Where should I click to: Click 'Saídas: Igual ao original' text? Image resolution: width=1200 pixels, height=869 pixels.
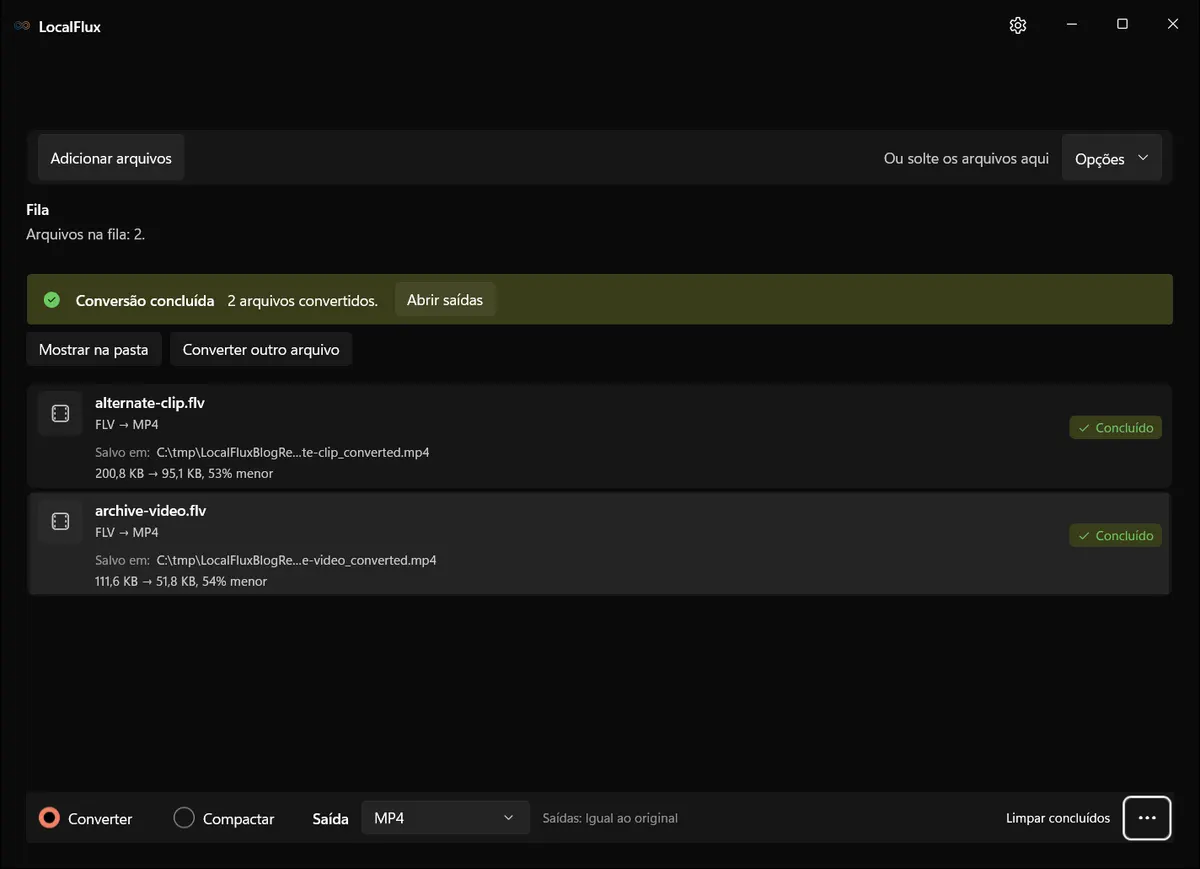pyautogui.click(x=610, y=818)
